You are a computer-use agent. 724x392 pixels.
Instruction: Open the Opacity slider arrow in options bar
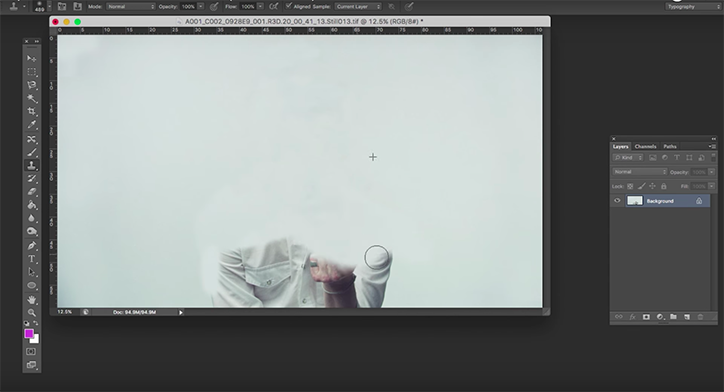pos(201,6)
